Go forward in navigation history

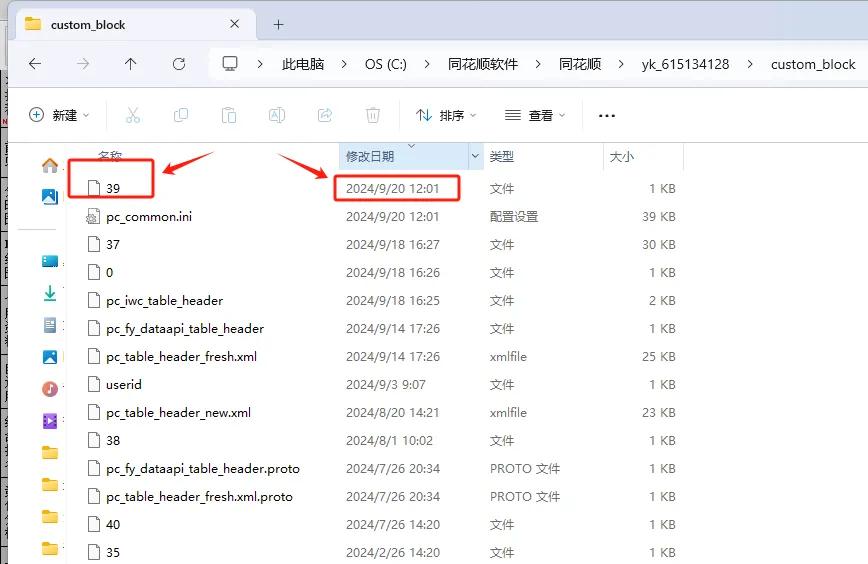click(x=83, y=64)
